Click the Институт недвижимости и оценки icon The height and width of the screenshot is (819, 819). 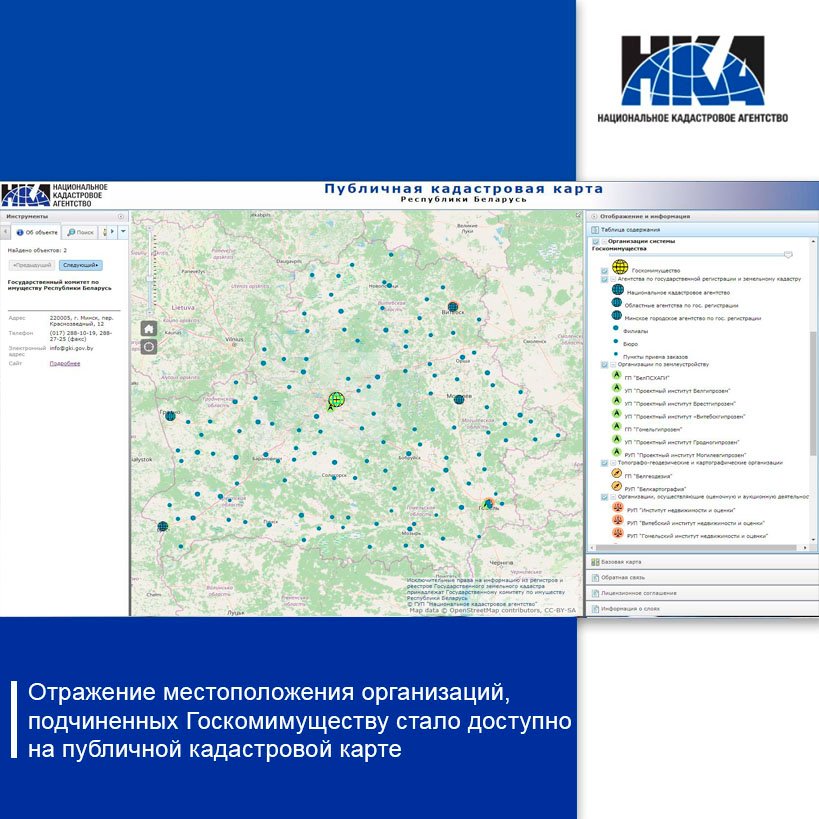617,509
